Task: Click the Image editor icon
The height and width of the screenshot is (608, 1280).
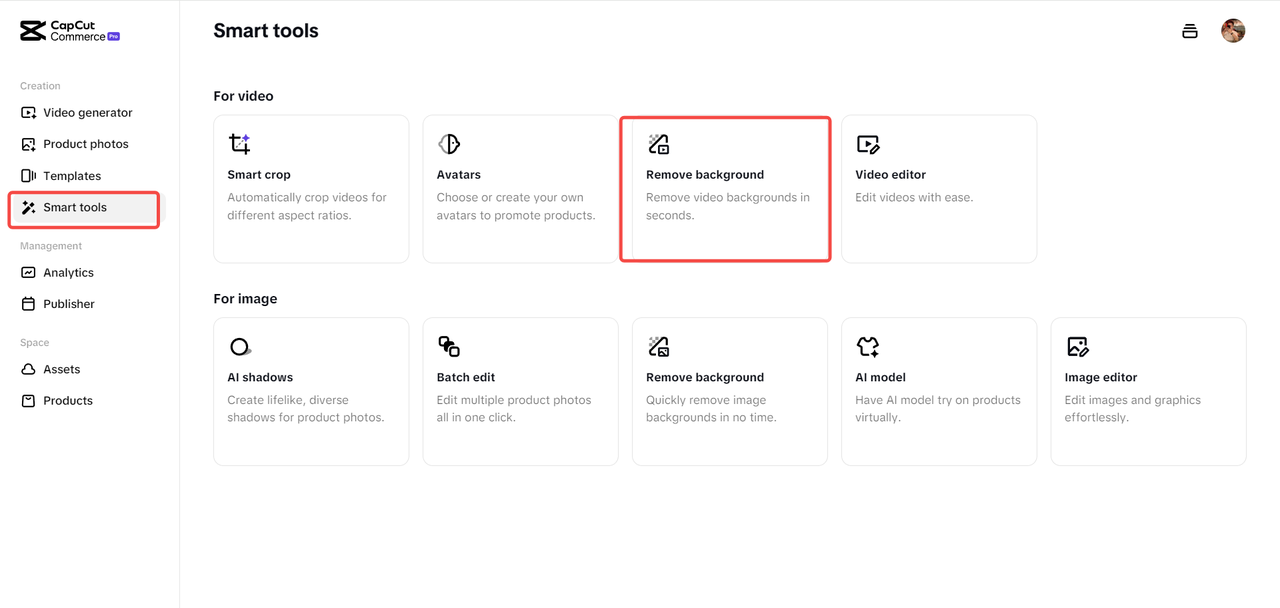Action: (x=1077, y=347)
